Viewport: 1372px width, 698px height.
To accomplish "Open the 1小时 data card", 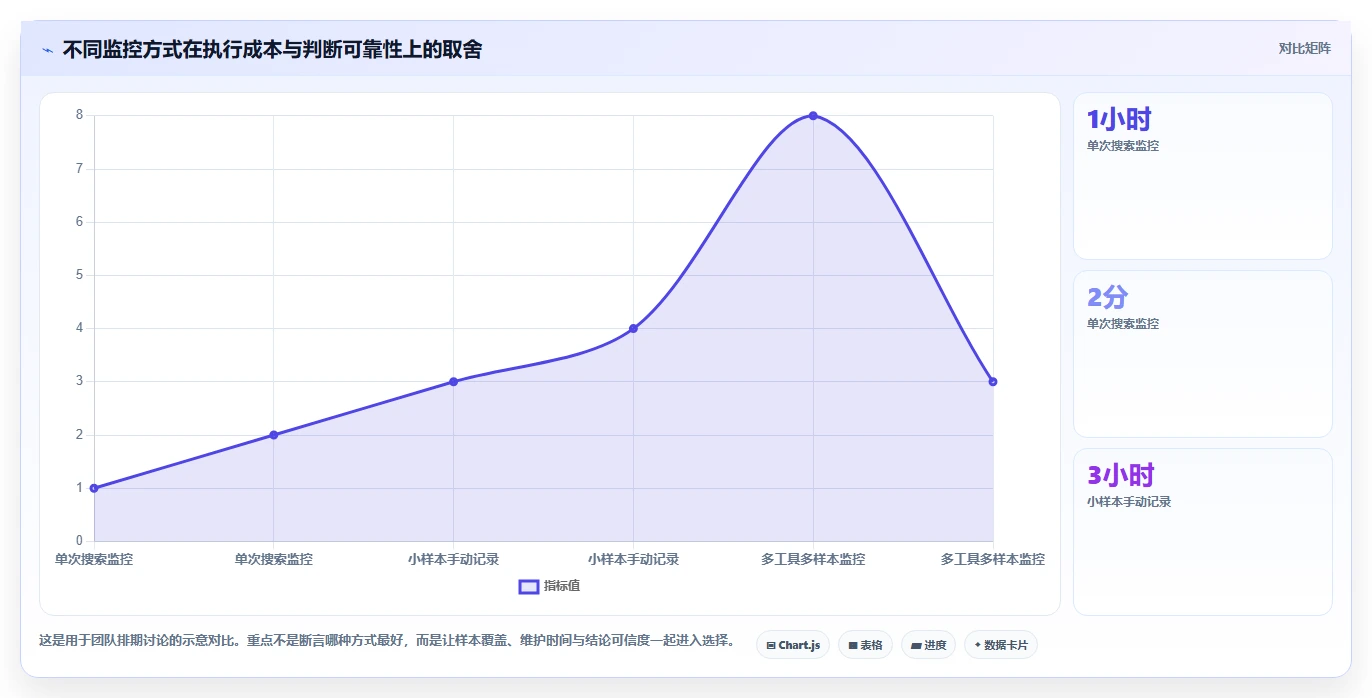I will click(1203, 176).
